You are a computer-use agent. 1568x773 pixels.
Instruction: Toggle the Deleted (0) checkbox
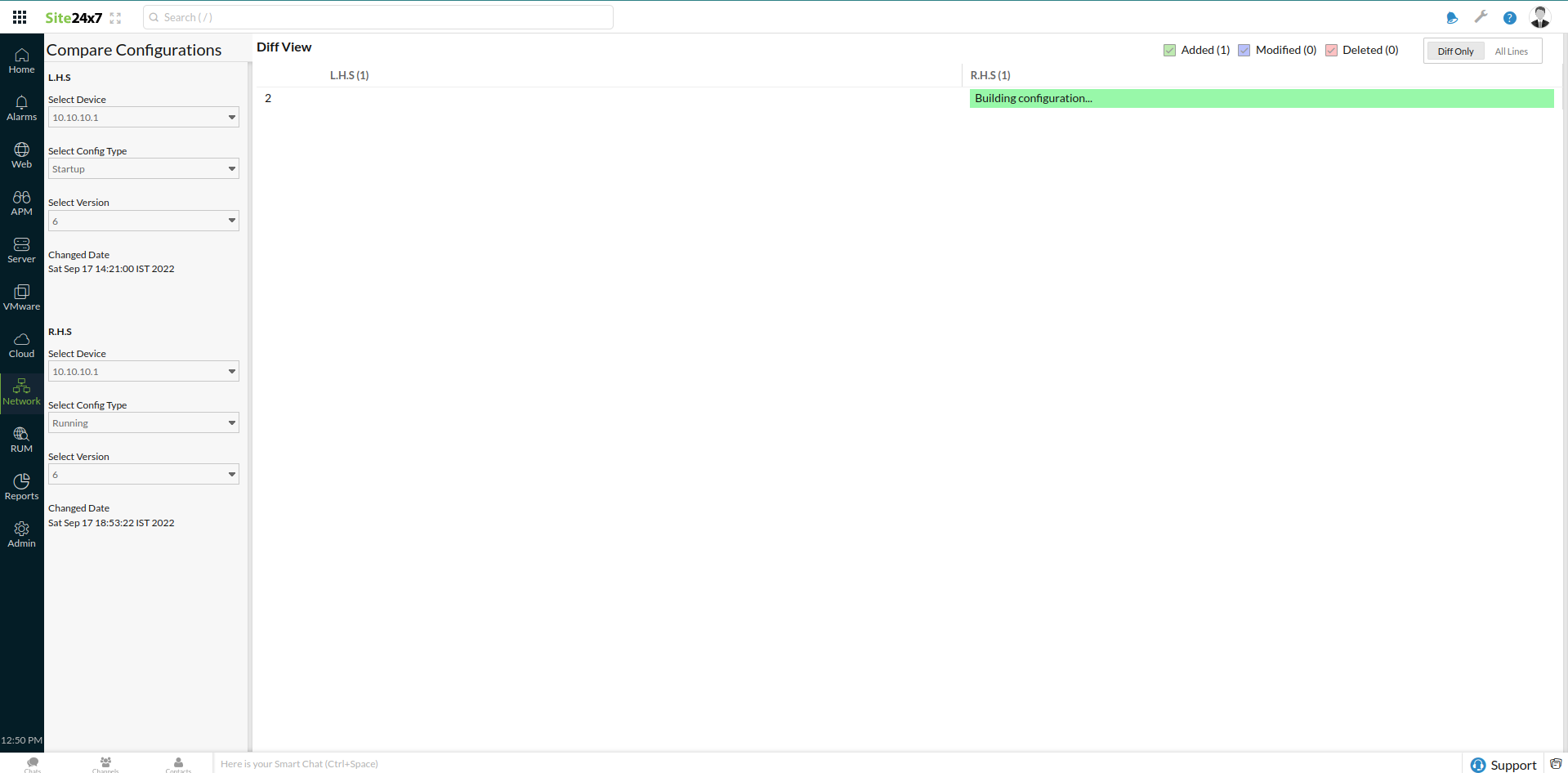pos(1332,50)
